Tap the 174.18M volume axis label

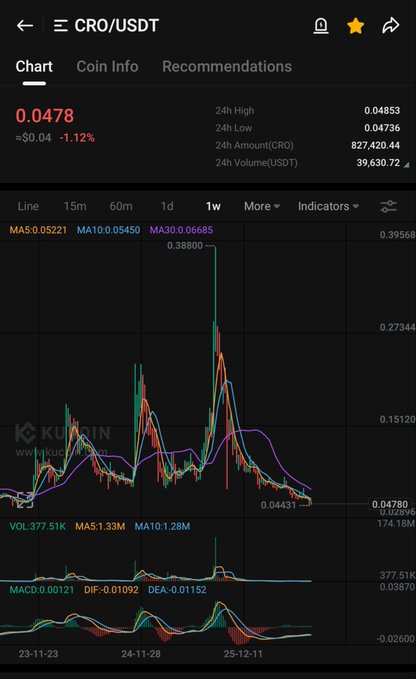(x=396, y=523)
